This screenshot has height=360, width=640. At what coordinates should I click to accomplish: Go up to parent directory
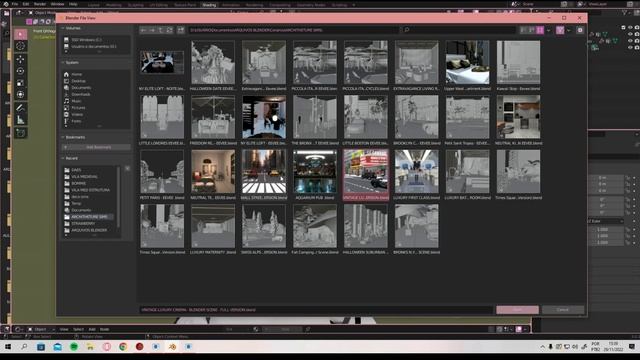tap(161, 30)
